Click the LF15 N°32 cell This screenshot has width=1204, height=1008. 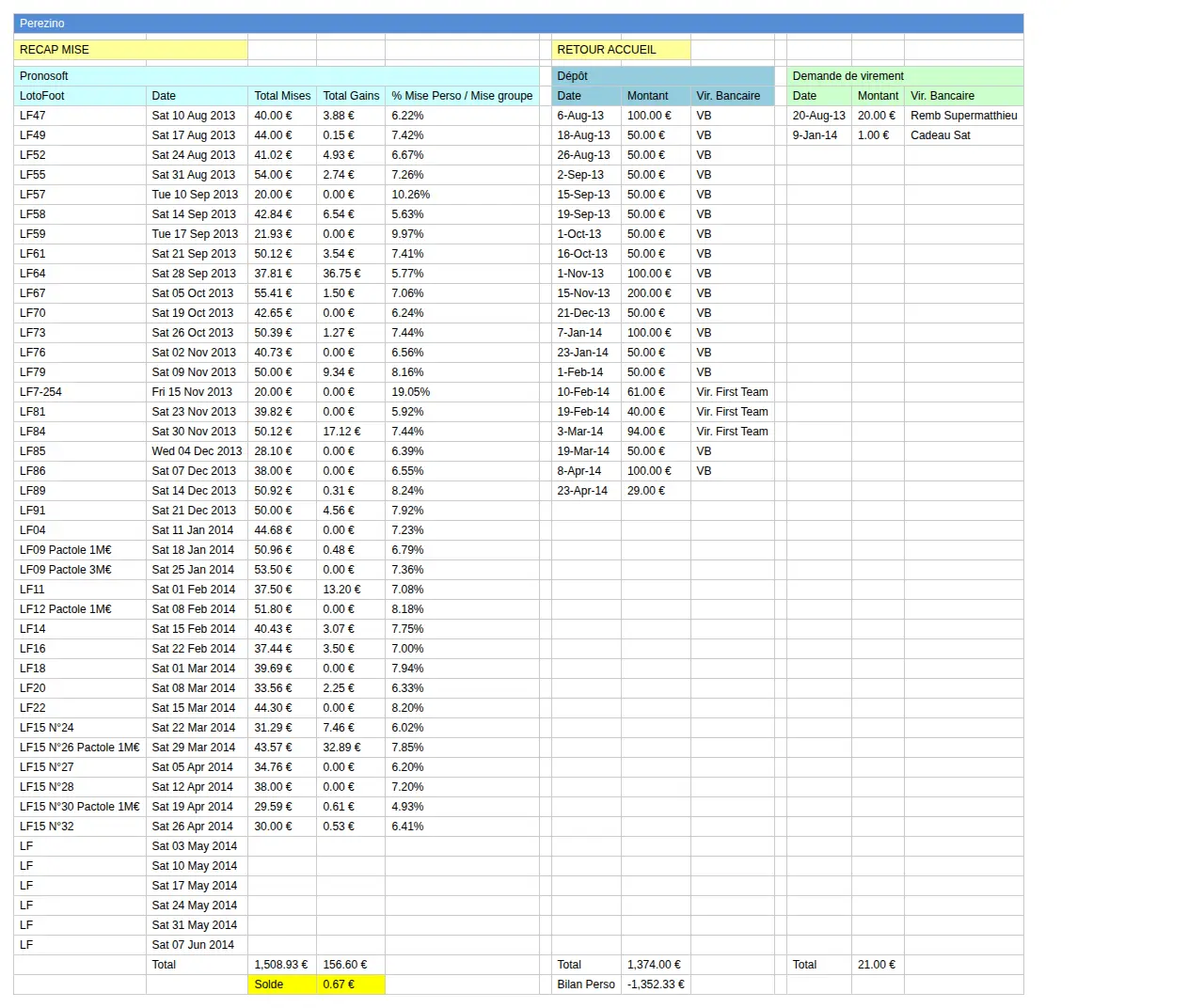tap(80, 827)
